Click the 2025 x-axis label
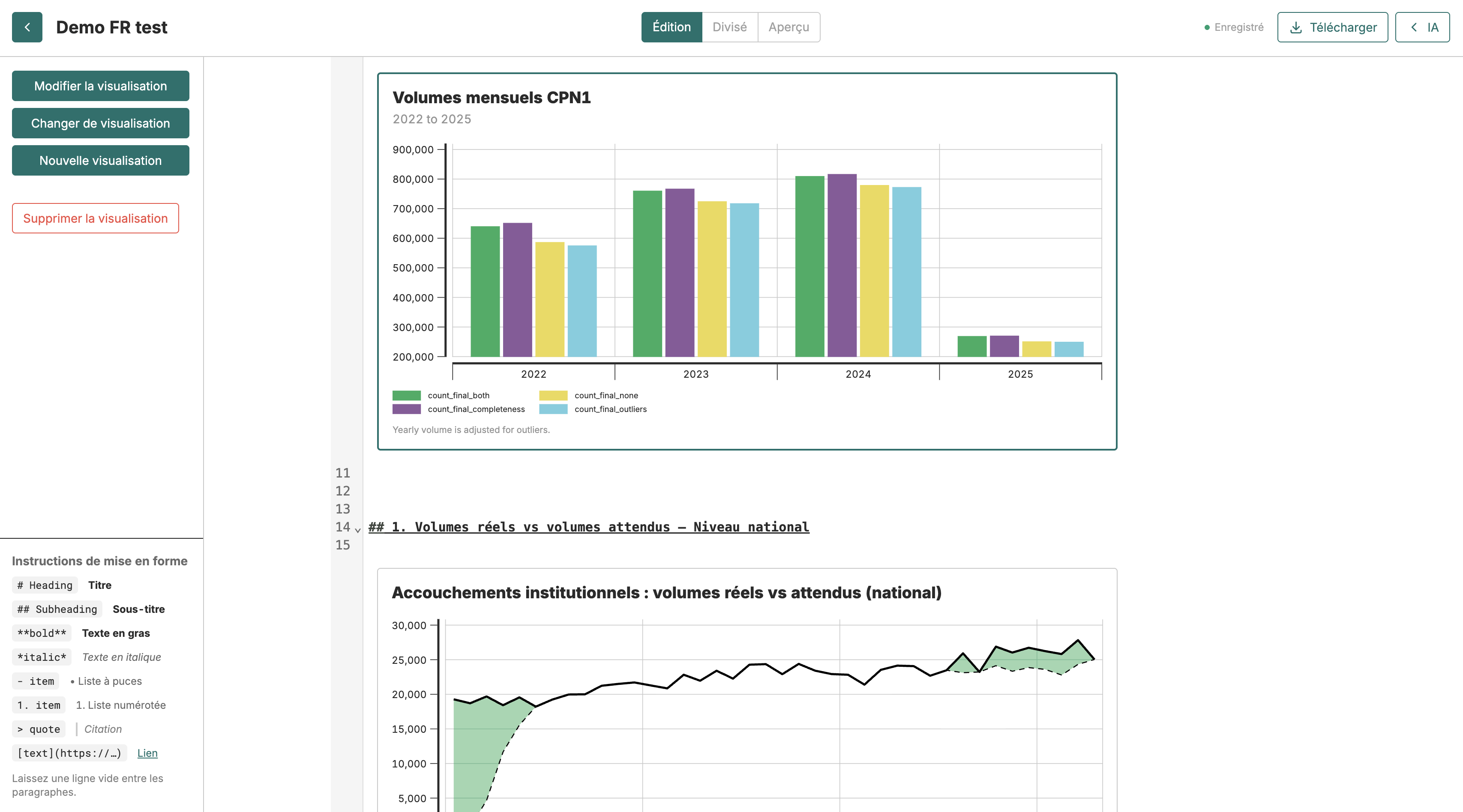The height and width of the screenshot is (812, 1463). pyautogui.click(x=1021, y=374)
